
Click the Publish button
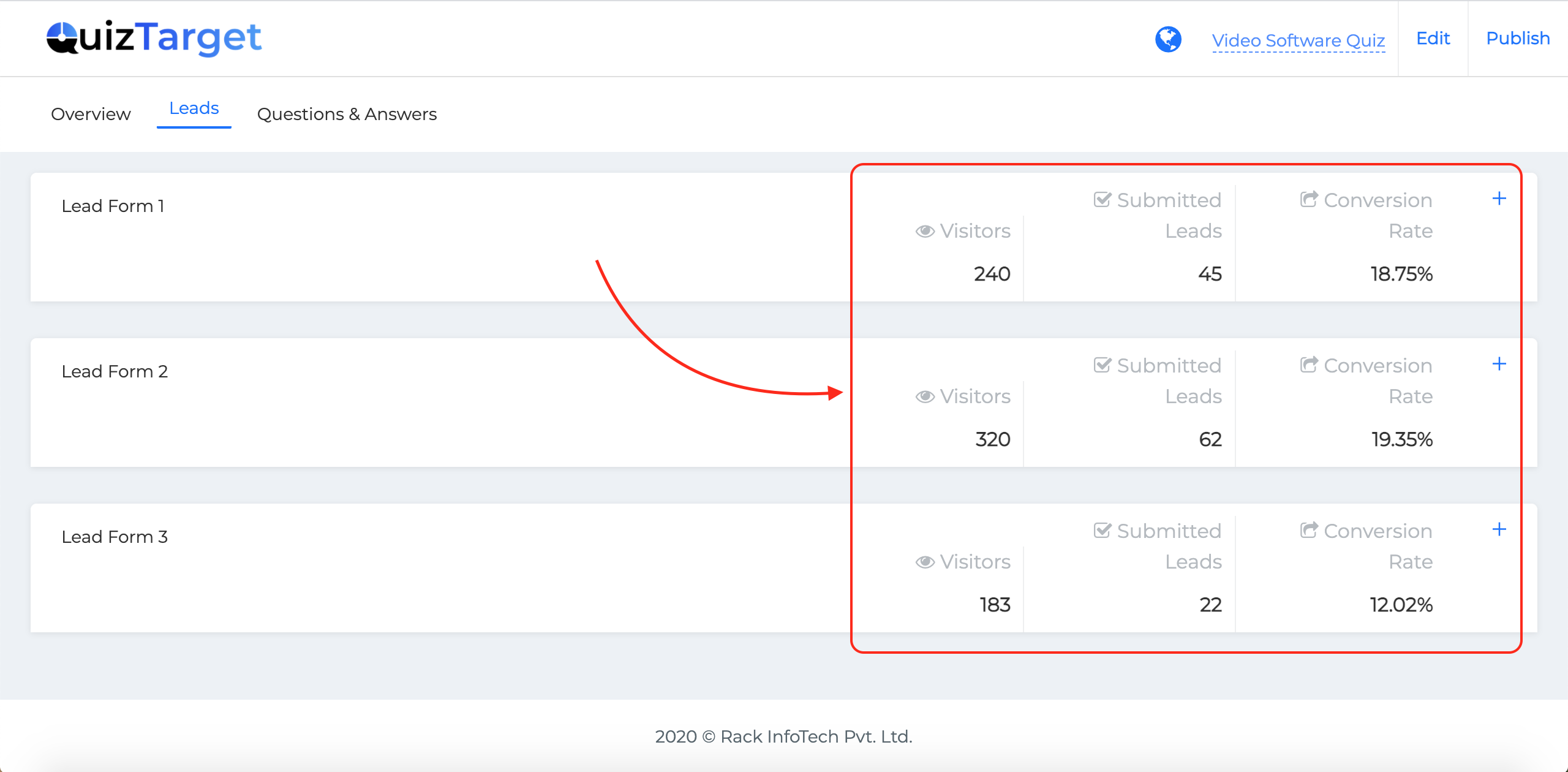click(1518, 39)
